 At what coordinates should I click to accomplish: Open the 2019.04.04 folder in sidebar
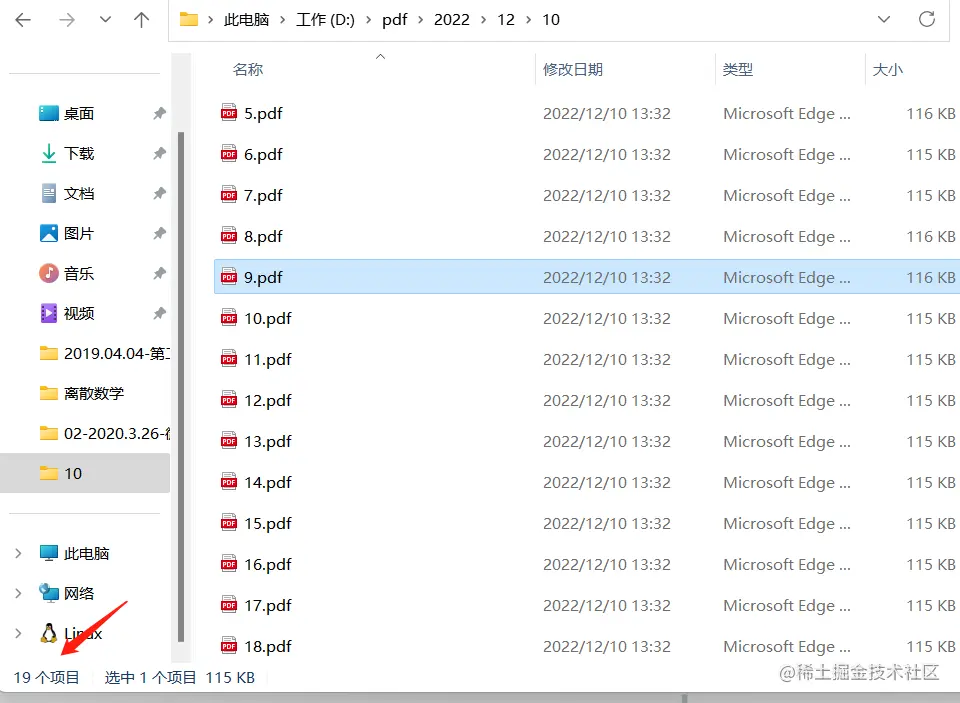click(104, 353)
